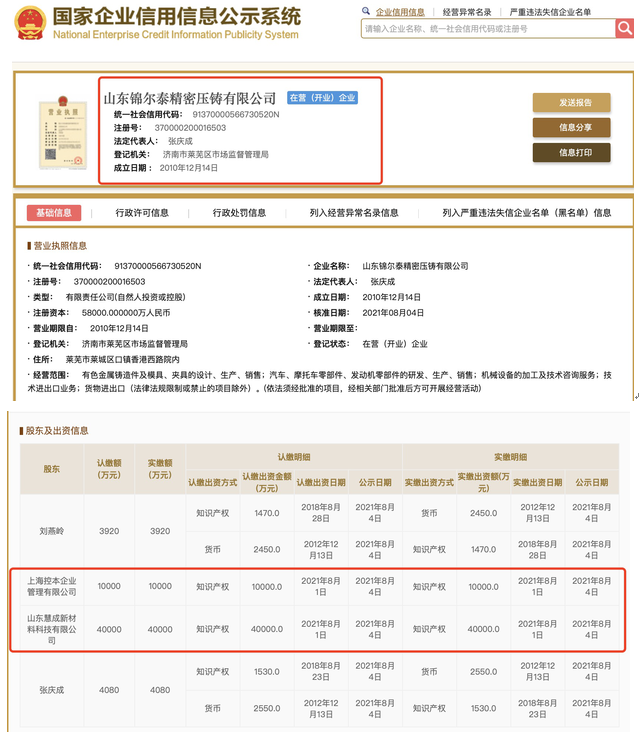Viewport: 644px width, 732px height.
Task: Click the credit code 91370000566730520N in the header card
Action: pyautogui.click(x=236, y=114)
